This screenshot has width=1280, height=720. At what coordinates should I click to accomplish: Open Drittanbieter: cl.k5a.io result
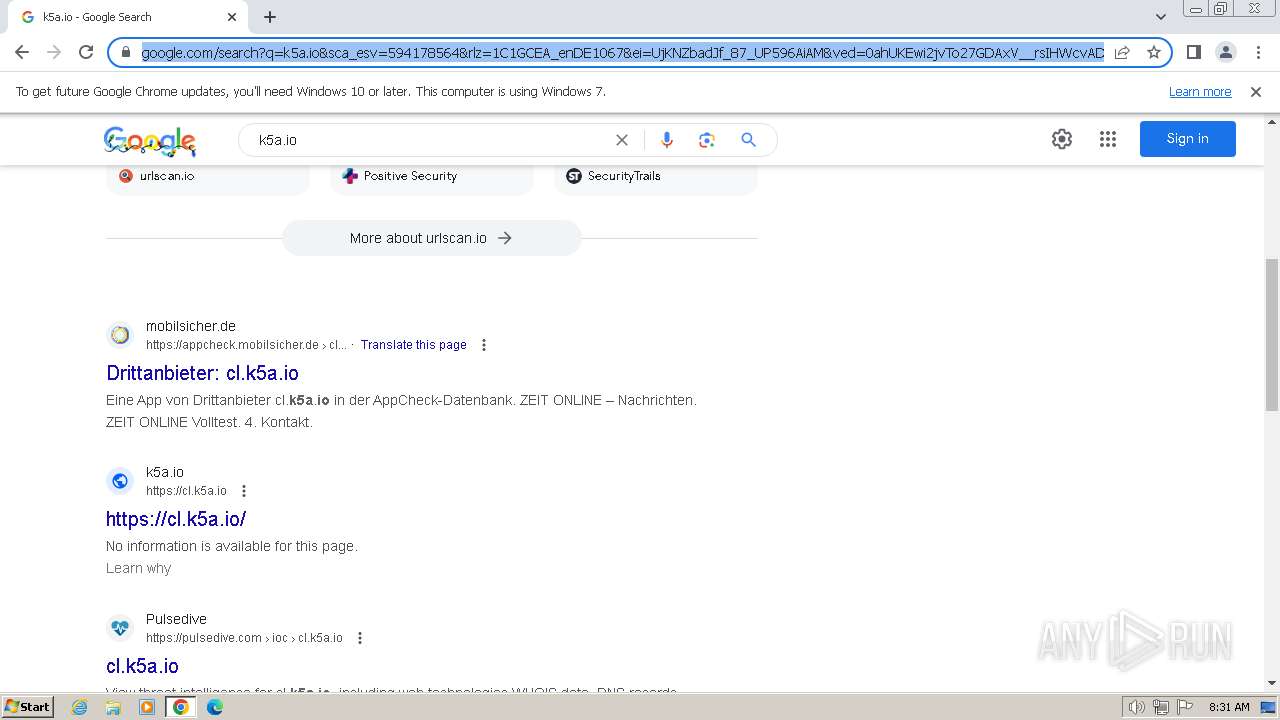pyautogui.click(x=202, y=373)
